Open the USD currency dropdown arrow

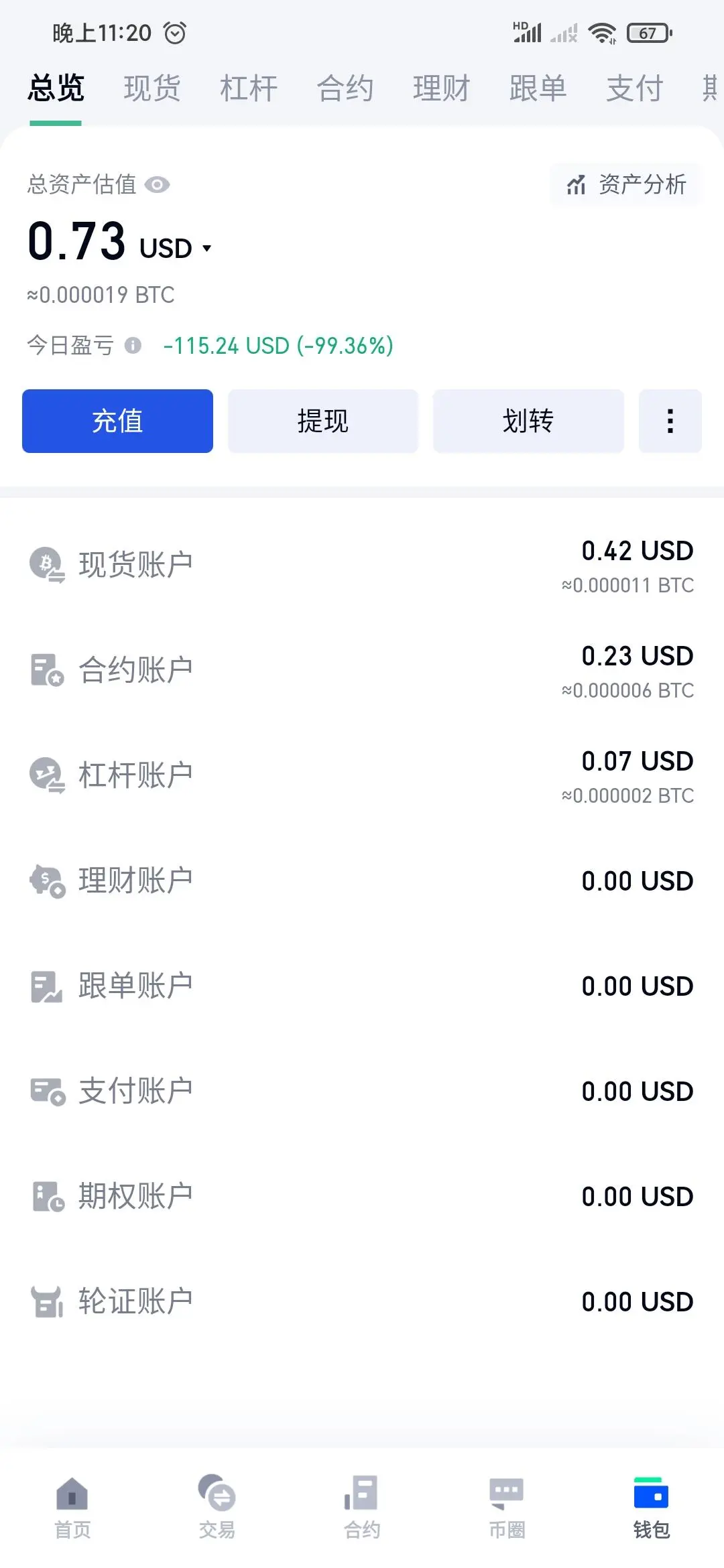[x=206, y=249]
